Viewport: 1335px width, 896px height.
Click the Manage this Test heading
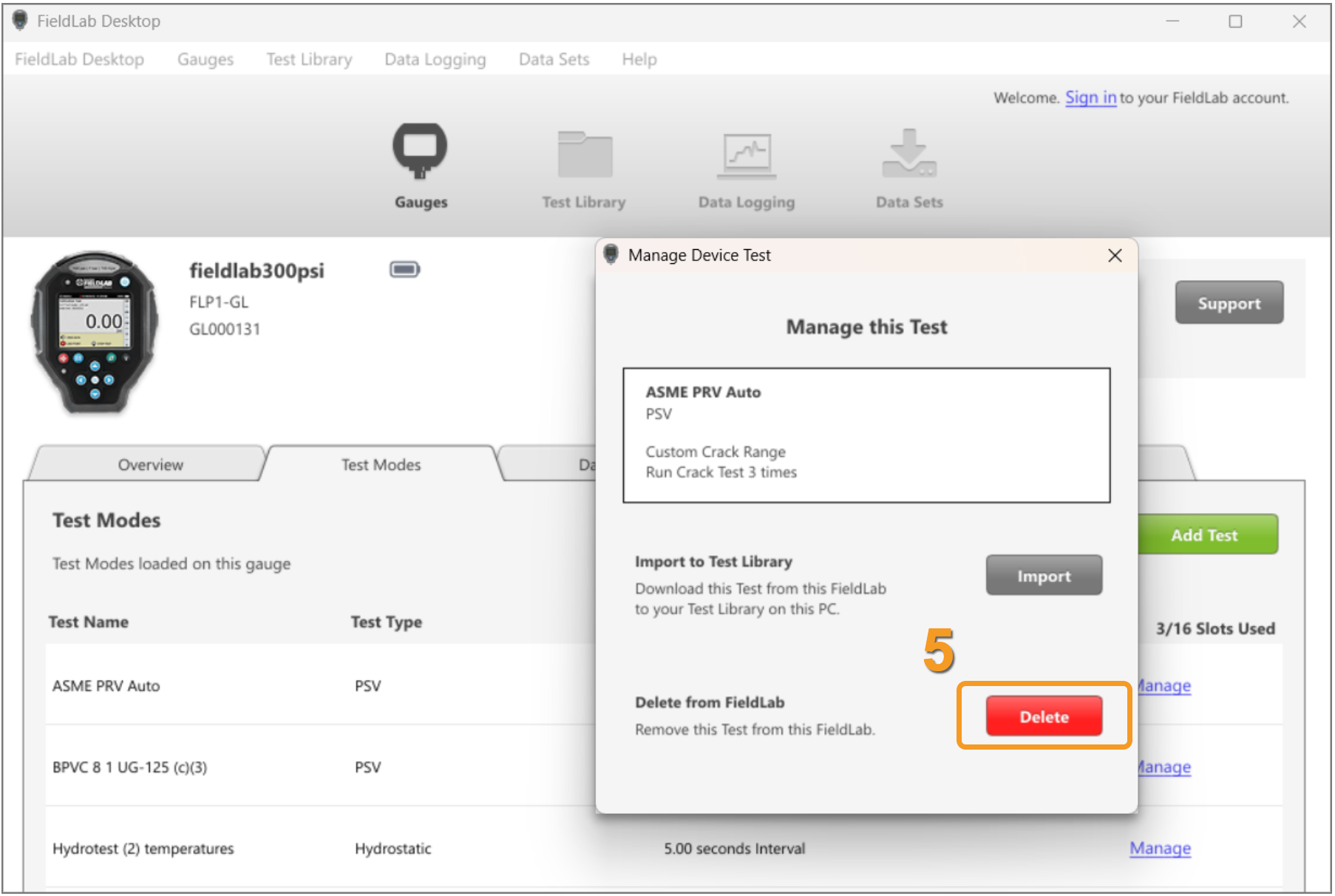point(866,327)
